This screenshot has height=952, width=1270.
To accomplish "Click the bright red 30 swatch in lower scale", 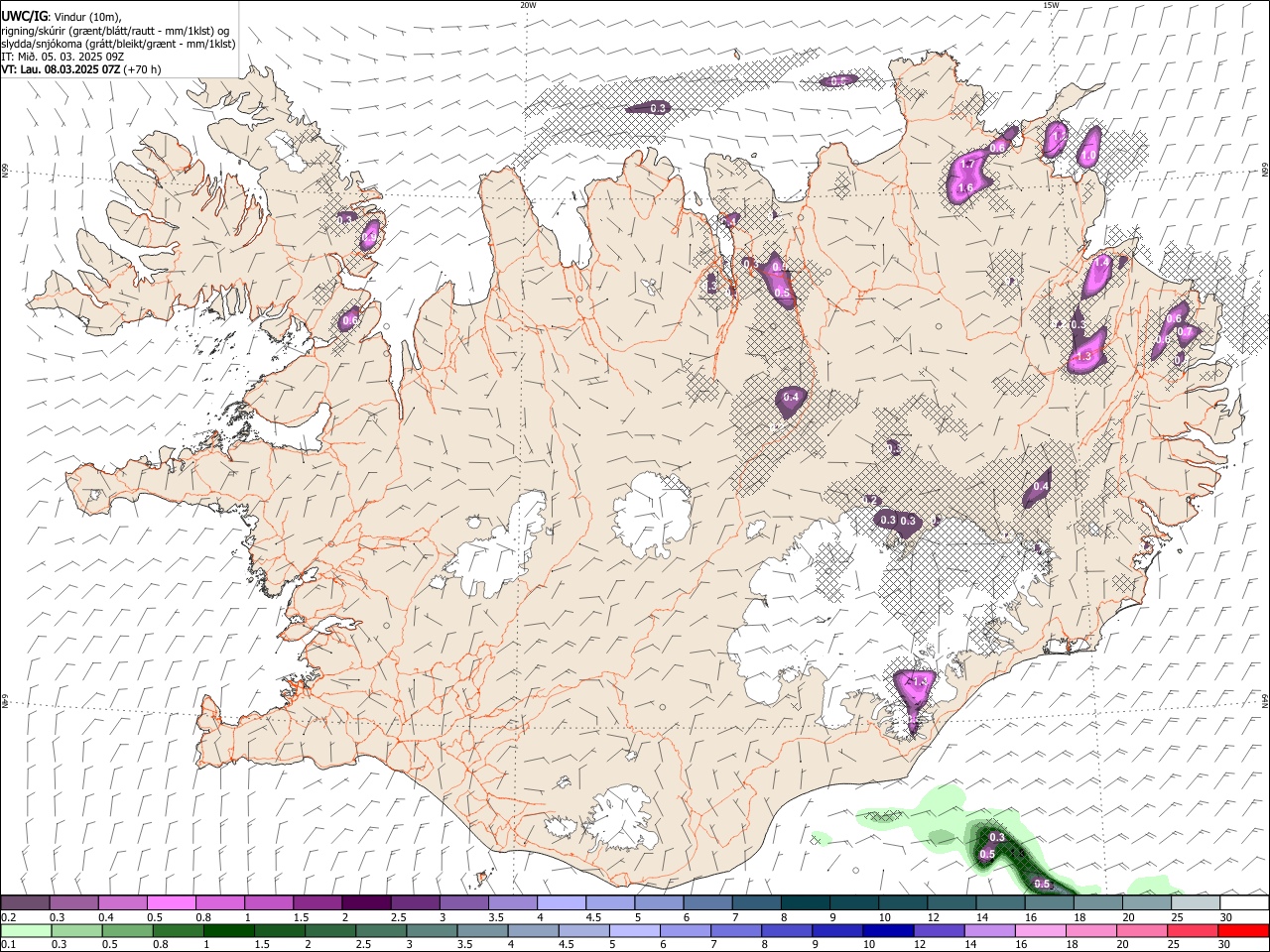I will (1243, 931).
